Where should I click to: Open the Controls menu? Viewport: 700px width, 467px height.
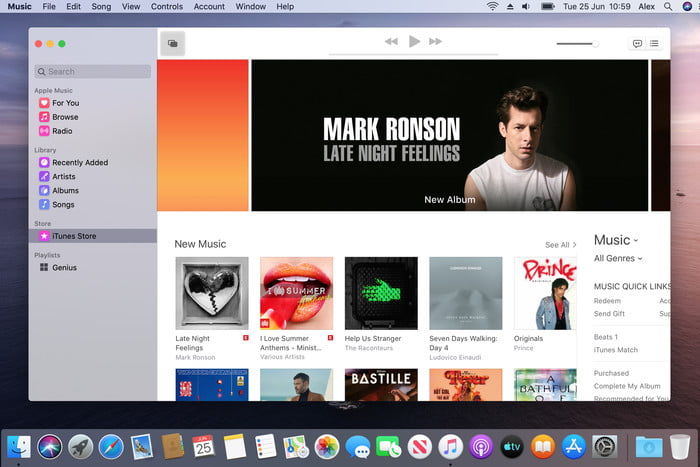click(167, 6)
